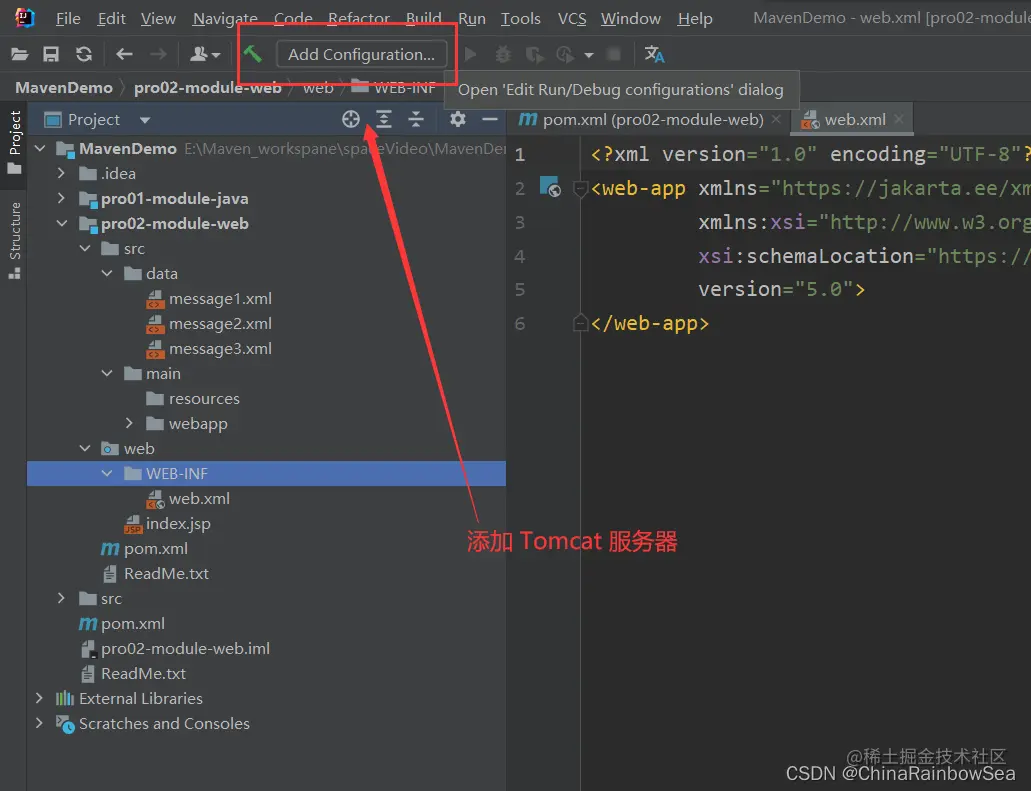Collapse the MavenDemo root node
This screenshot has height=791, width=1031.
[40, 149]
